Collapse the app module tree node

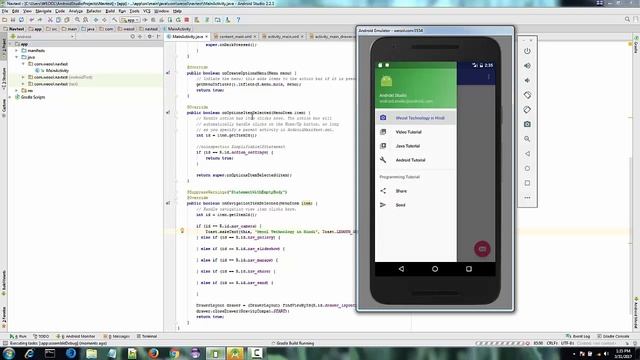pos(10,44)
